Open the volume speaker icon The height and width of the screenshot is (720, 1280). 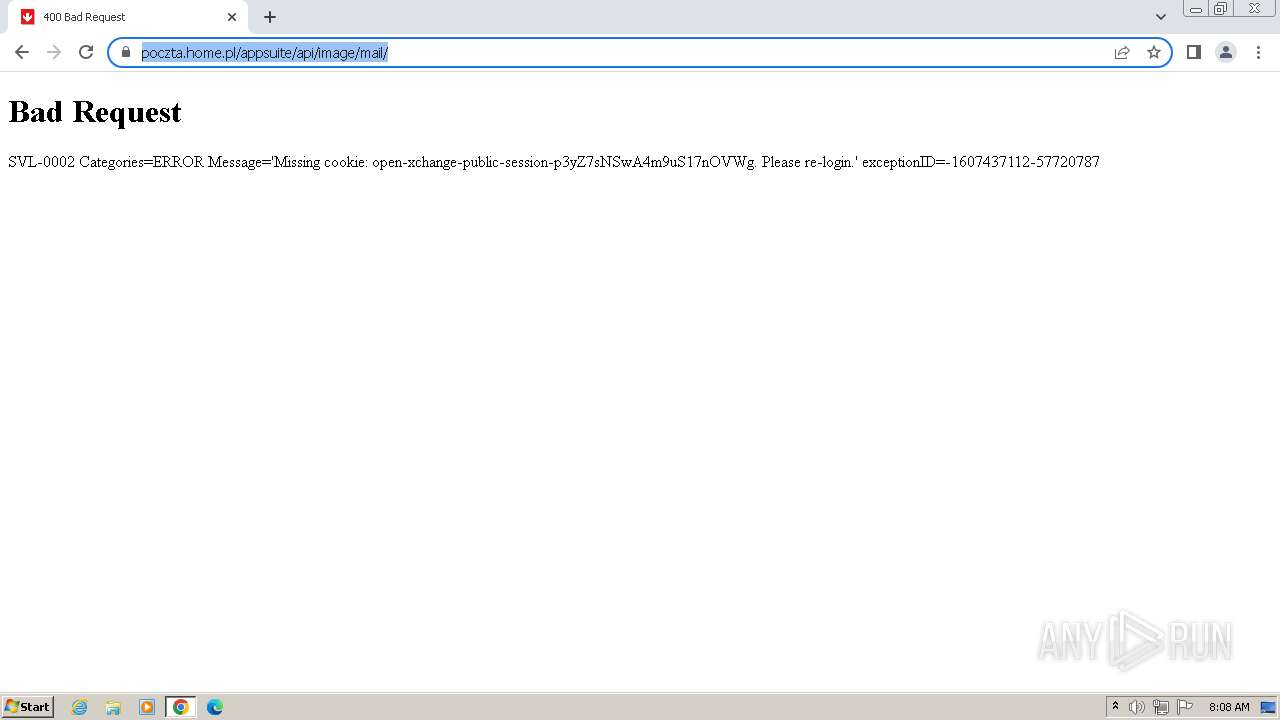[1137, 707]
